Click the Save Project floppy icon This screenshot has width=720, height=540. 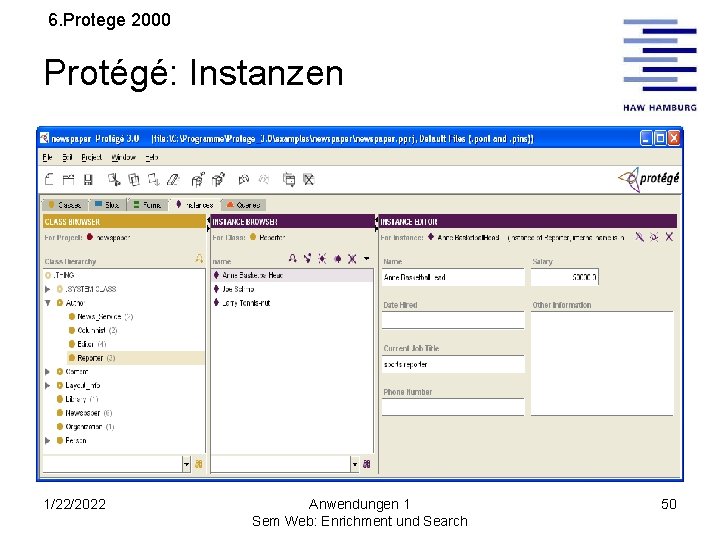point(88,179)
